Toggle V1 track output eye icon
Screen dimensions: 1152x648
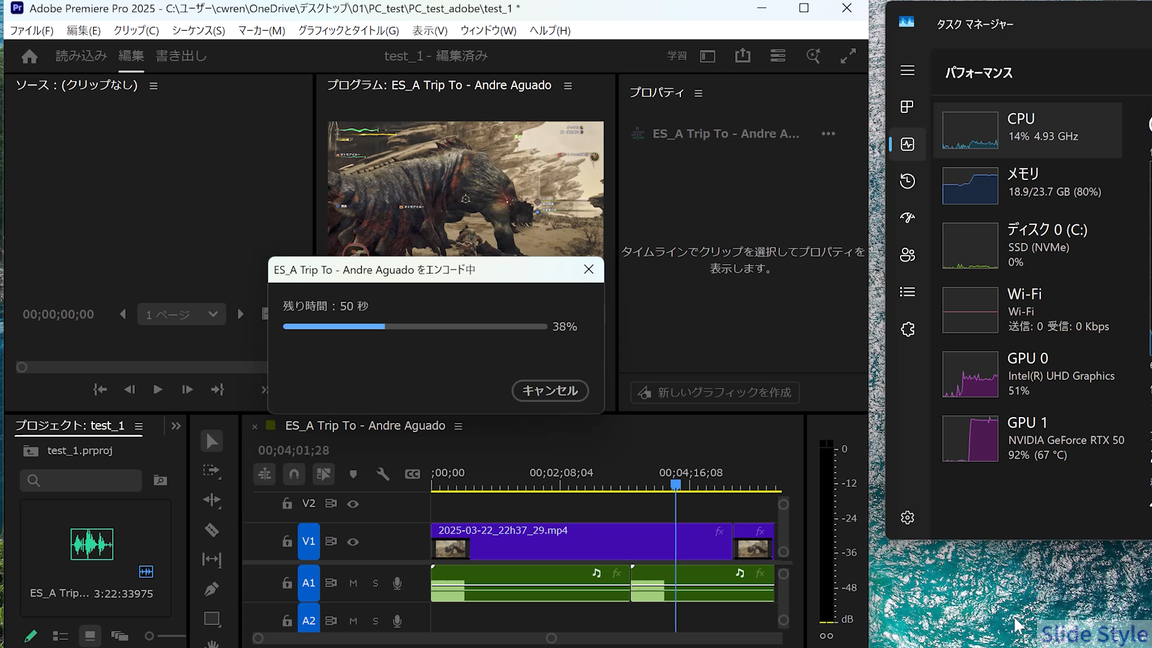(x=352, y=541)
